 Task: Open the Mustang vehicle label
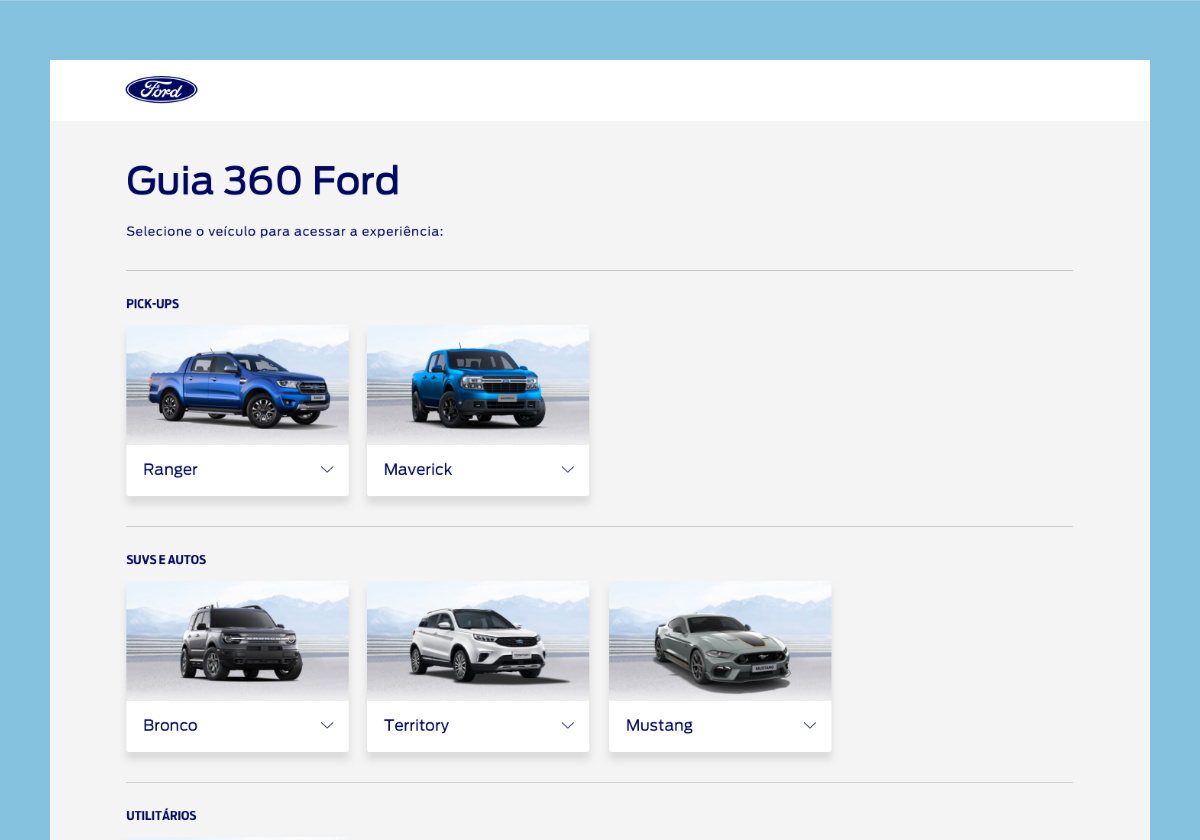point(660,726)
